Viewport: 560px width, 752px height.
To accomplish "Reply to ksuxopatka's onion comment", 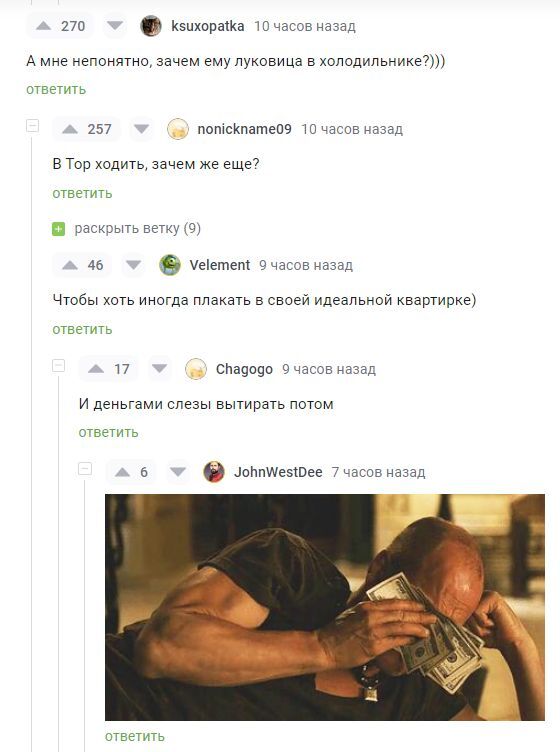I will tap(56, 90).
